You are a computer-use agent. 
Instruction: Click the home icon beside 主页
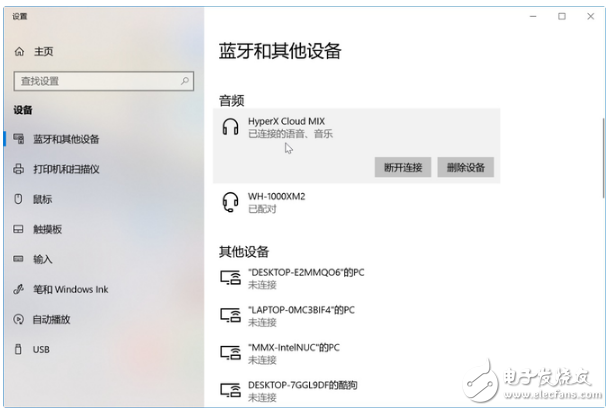pyautogui.click(x=19, y=51)
